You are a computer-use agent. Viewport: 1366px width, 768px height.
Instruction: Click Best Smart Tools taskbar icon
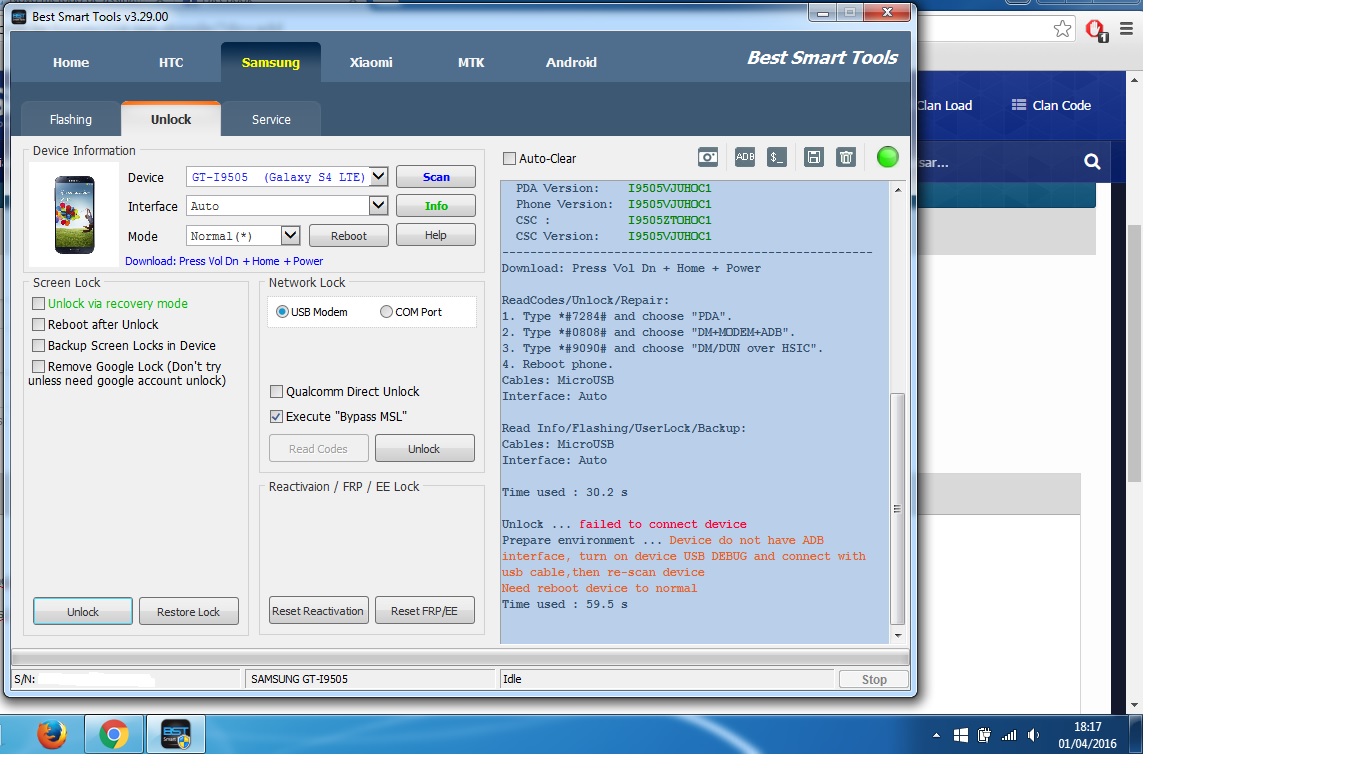(176, 735)
